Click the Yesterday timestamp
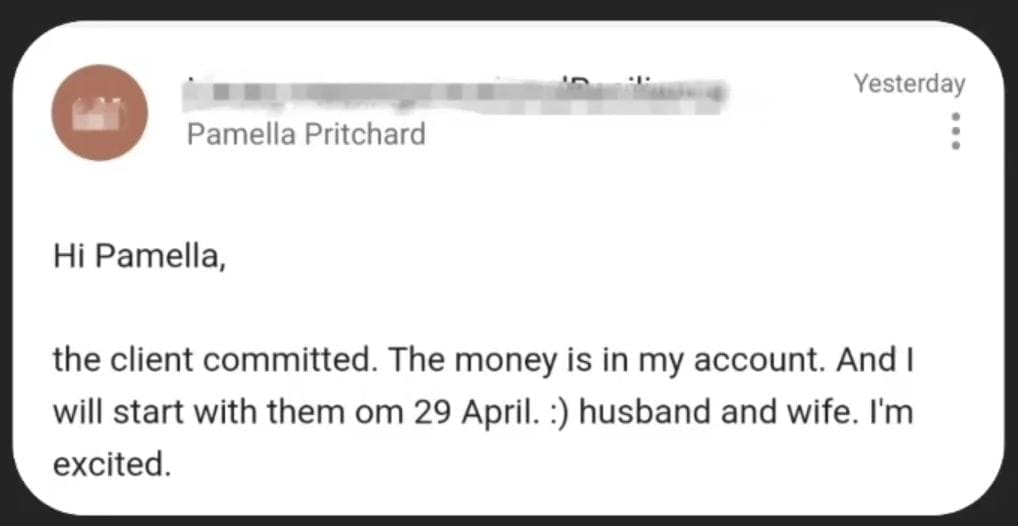1018x526 pixels. [909, 84]
